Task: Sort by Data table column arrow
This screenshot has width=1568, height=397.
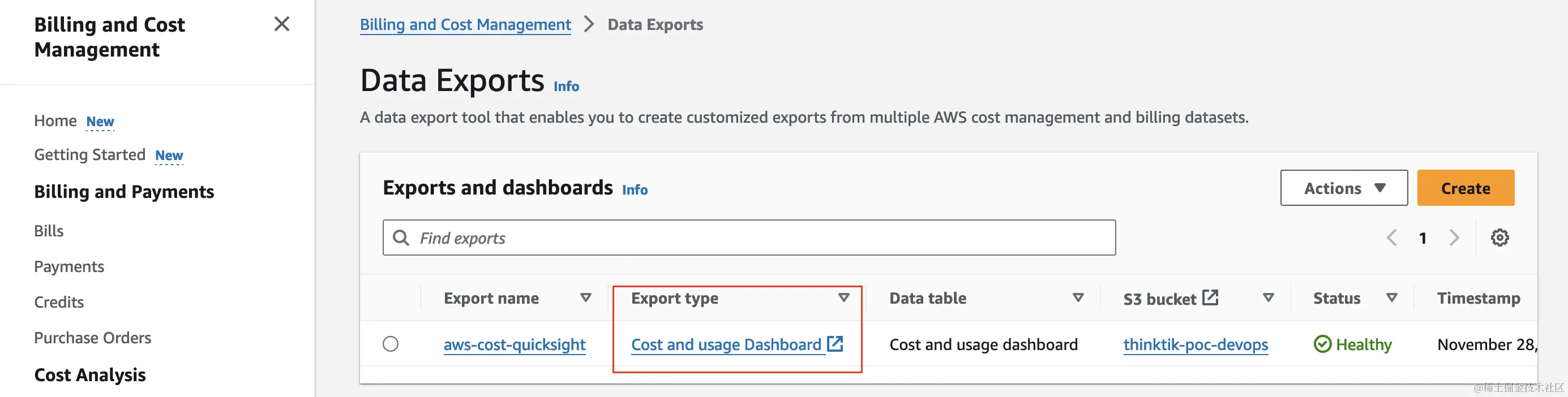Action: pyautogui.click(x=1078, y=298)
